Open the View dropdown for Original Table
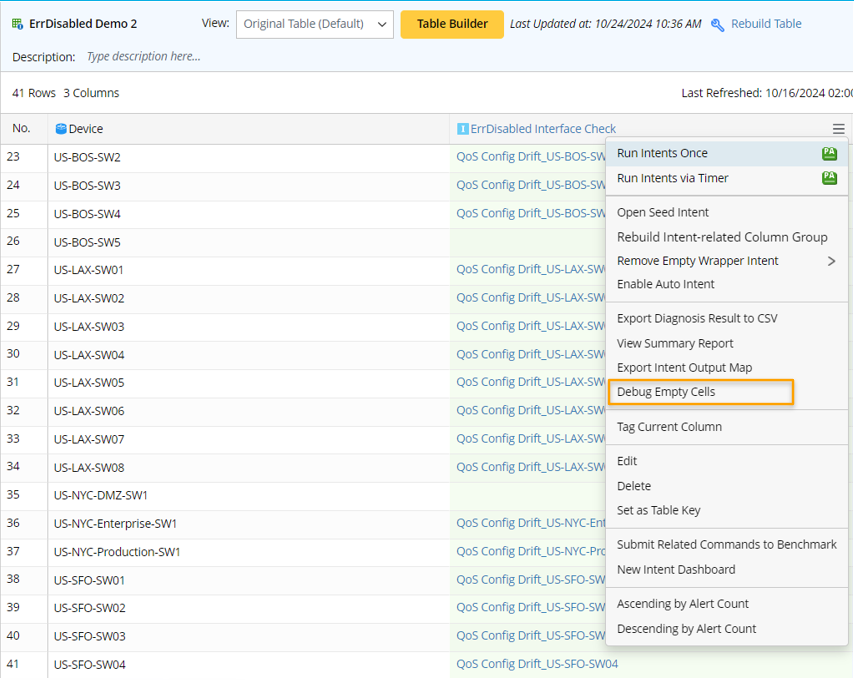The image size is (854, 680). pyautogui.click(x=314, y=24)
